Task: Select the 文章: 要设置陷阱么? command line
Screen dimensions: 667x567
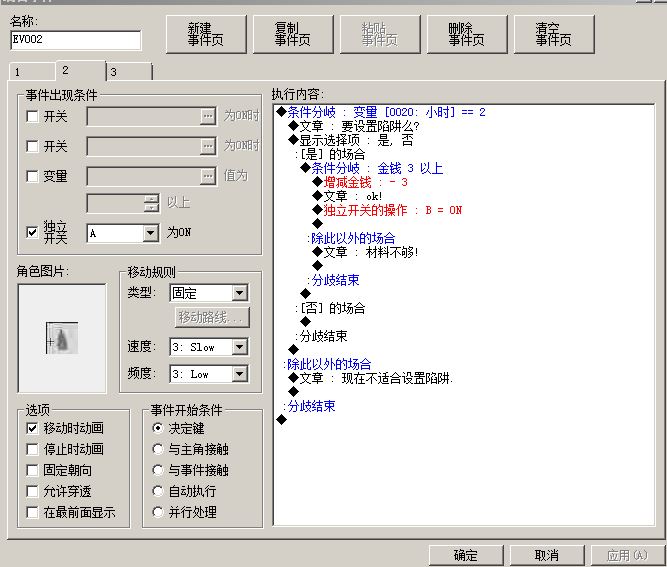Action: tap(354, 126)
